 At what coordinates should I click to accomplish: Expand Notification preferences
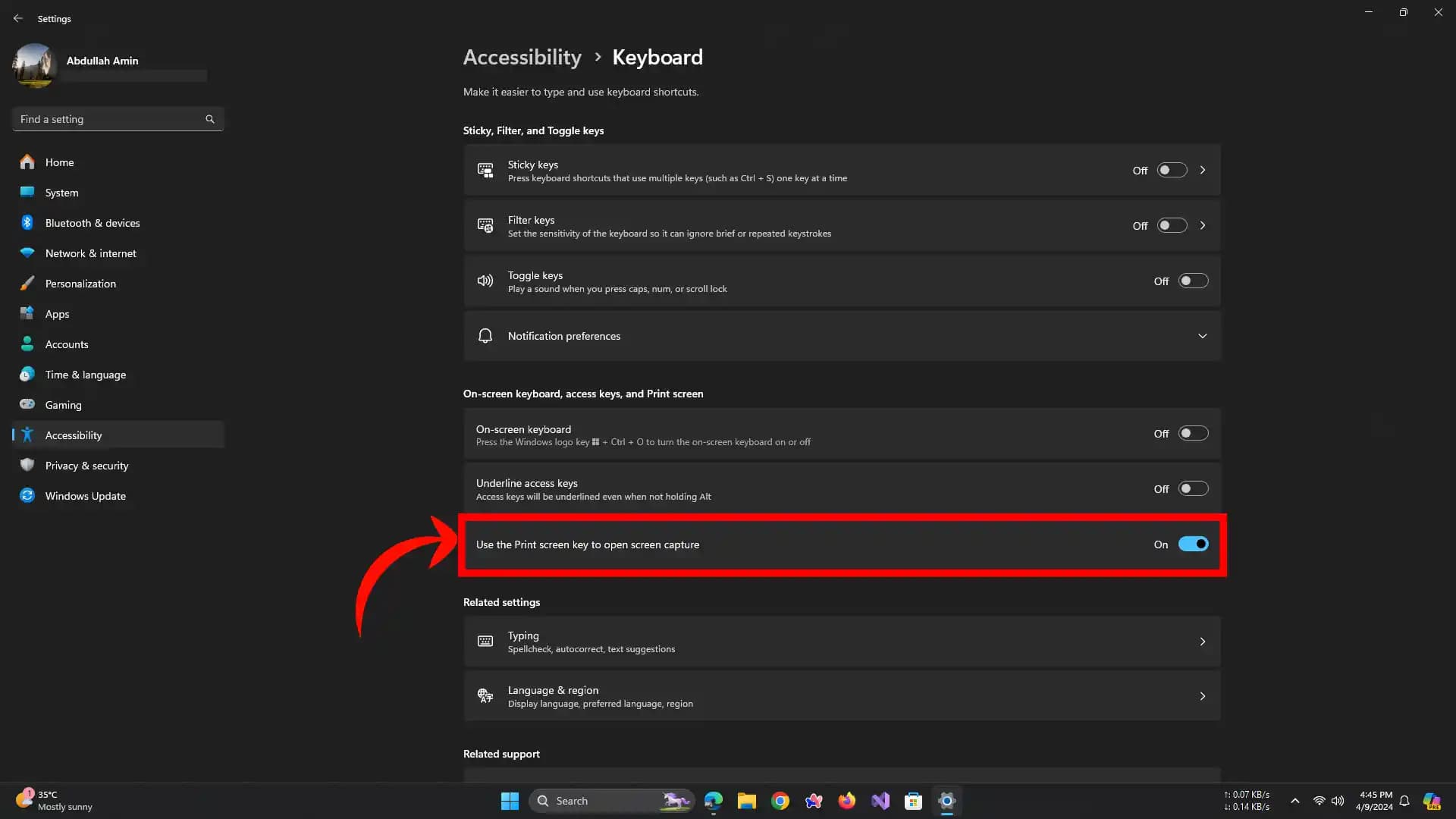click(1203, 335)
